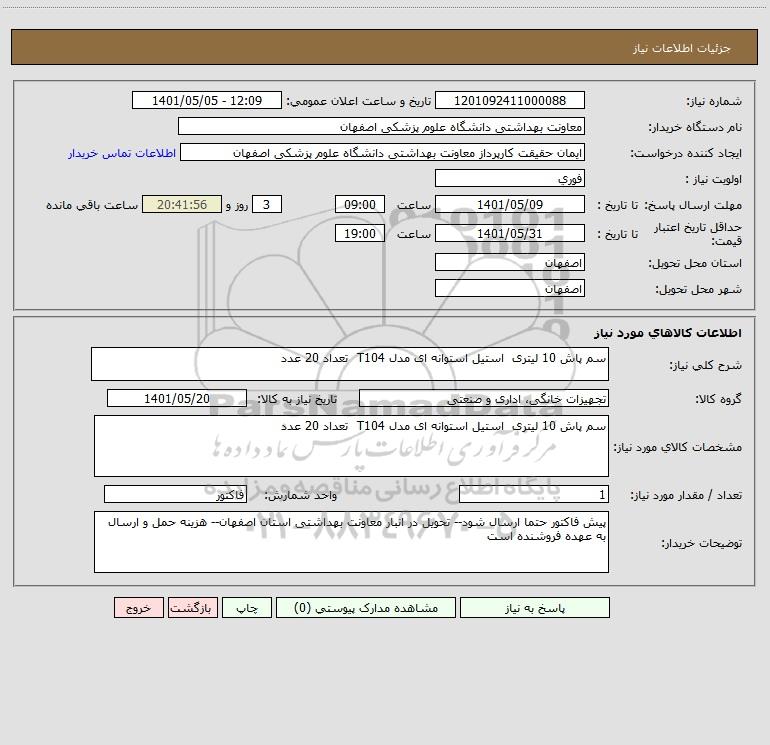Image resolution: width=770 pixels, height=745 pixels.
Task: Click the جزئیات اطلاعات نیاز header title
Action: tap(682, 48)
